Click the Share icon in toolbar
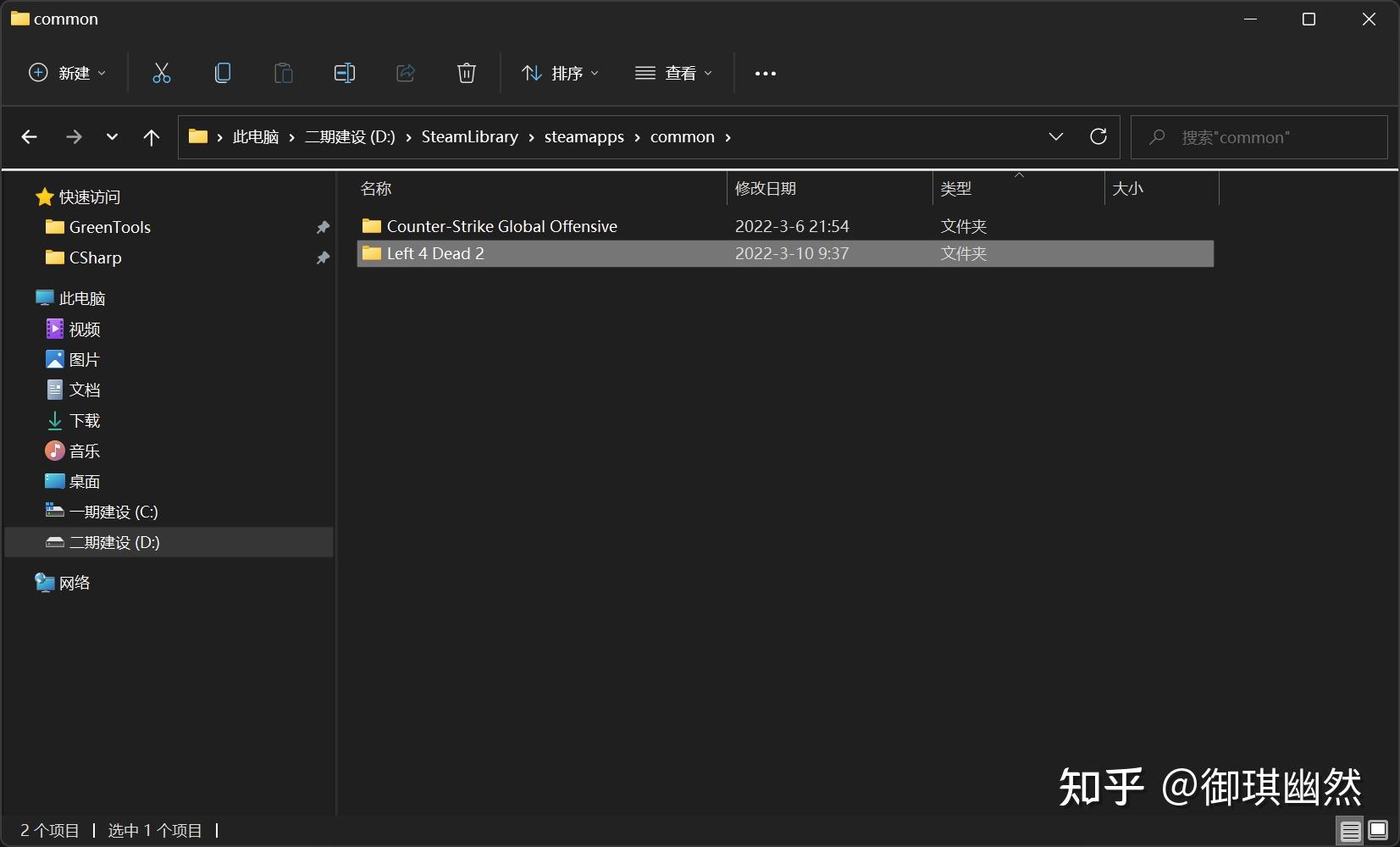1400x847 pixels. pyautogui.click(x=406, y=73)
